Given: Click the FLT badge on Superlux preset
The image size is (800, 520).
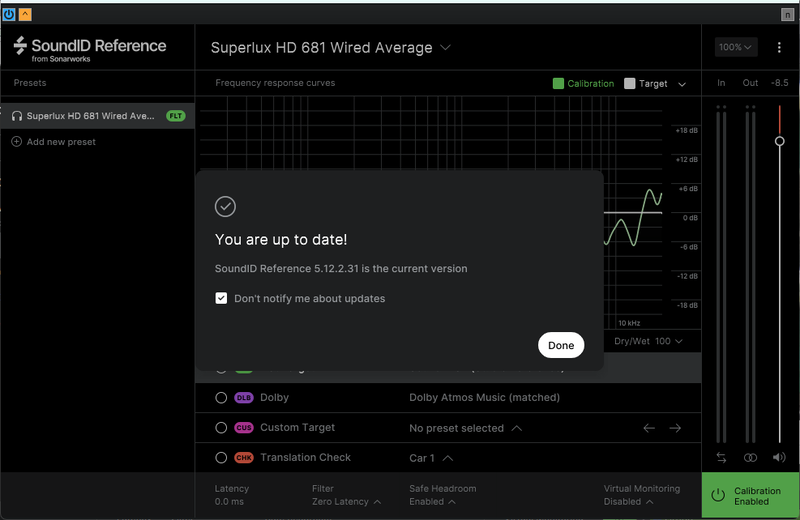Looking at the screenshot, I should [176, 116].
